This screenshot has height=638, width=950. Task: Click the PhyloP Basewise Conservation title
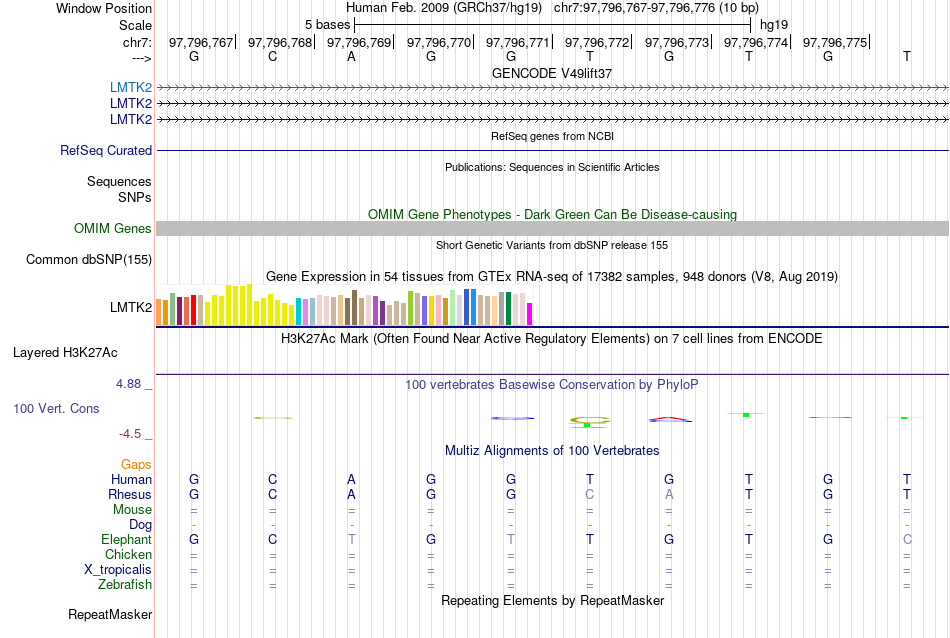[552, 385]
